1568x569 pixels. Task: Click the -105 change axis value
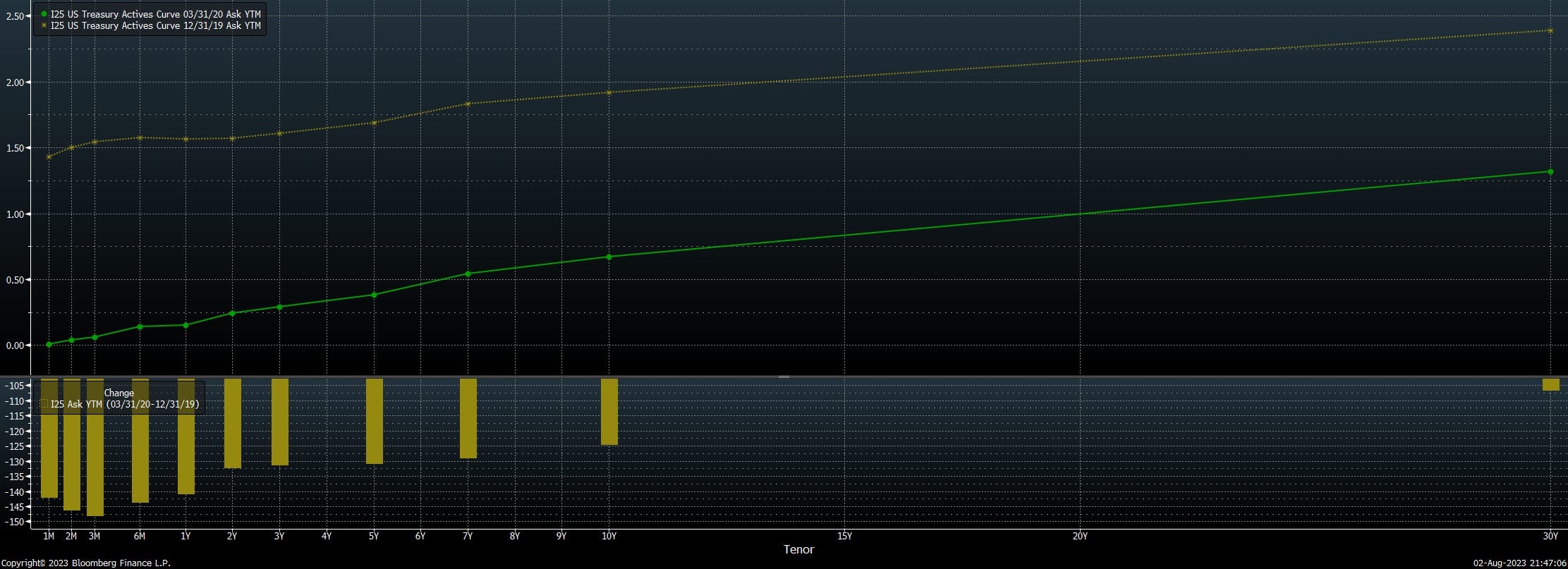[x=15, y=386]
